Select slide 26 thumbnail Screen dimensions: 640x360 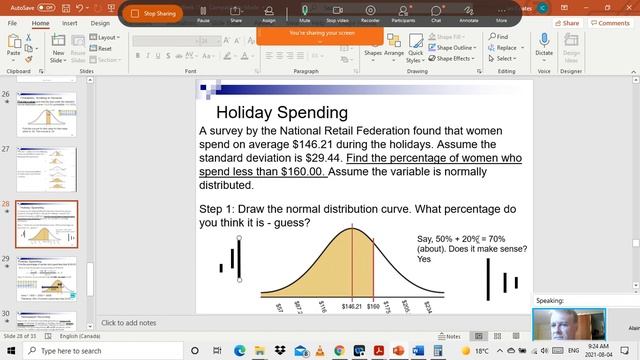coord(47,114)
